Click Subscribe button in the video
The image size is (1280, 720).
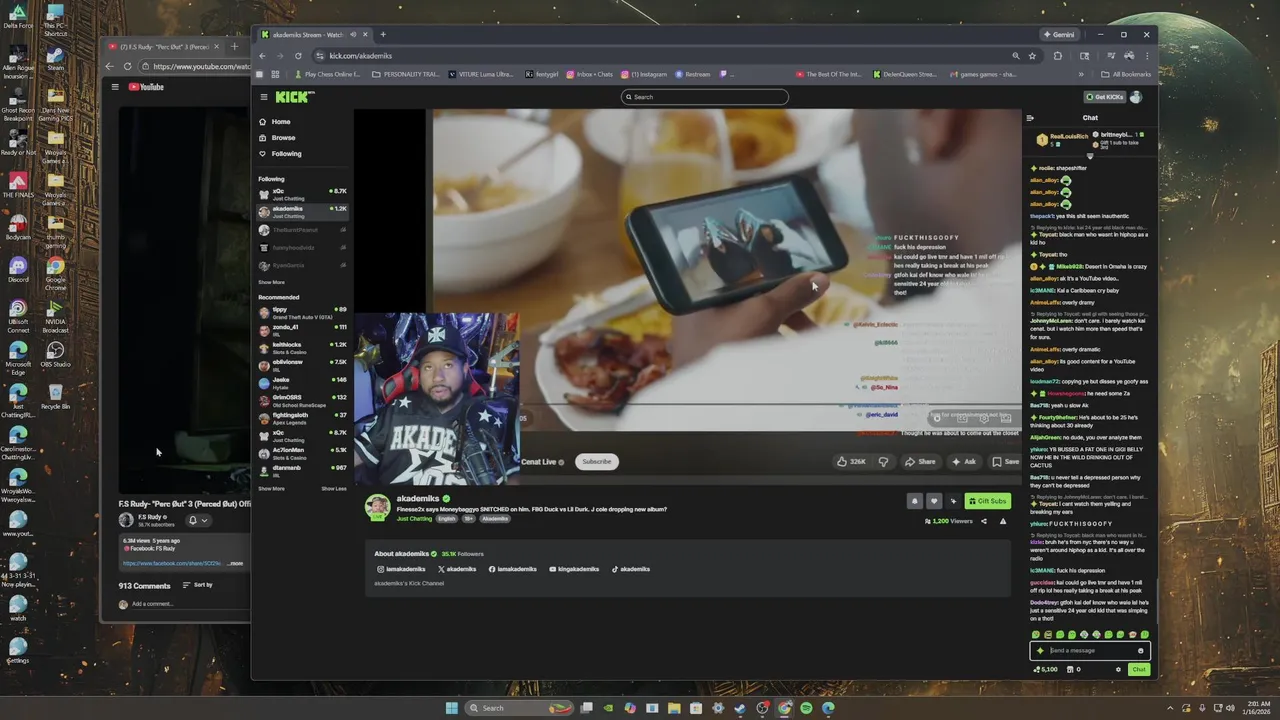[596, 461]
